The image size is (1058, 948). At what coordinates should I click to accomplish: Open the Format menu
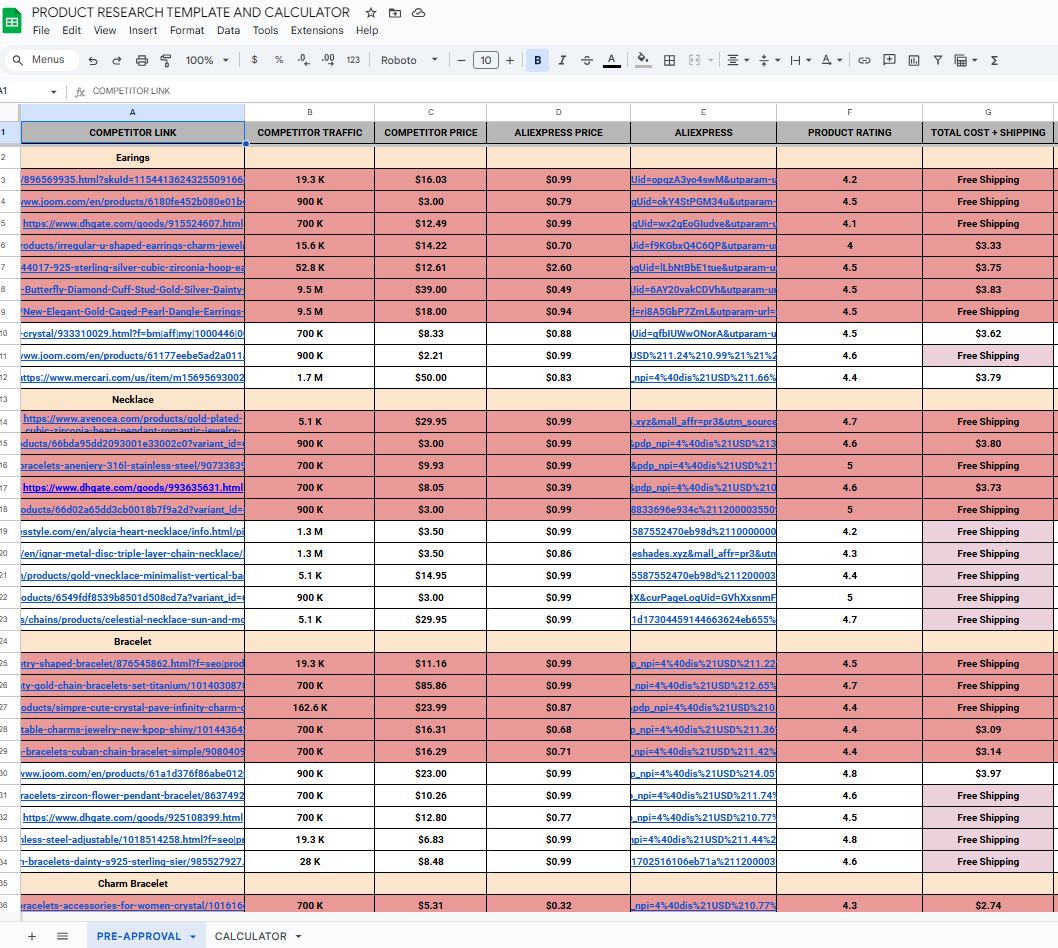coord(187,30)
